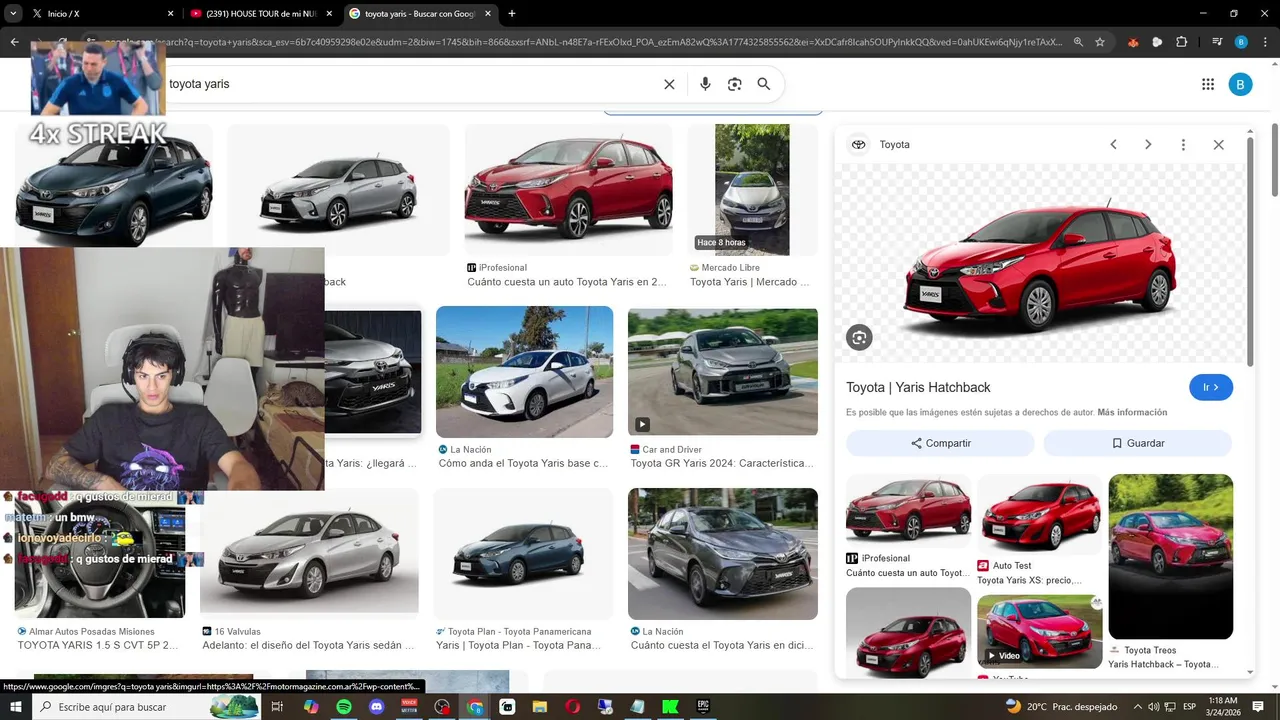This screenshot has height=720, width=1280.
Task: Click the preview panel scrollbar
Action: tap(1250, 250)
